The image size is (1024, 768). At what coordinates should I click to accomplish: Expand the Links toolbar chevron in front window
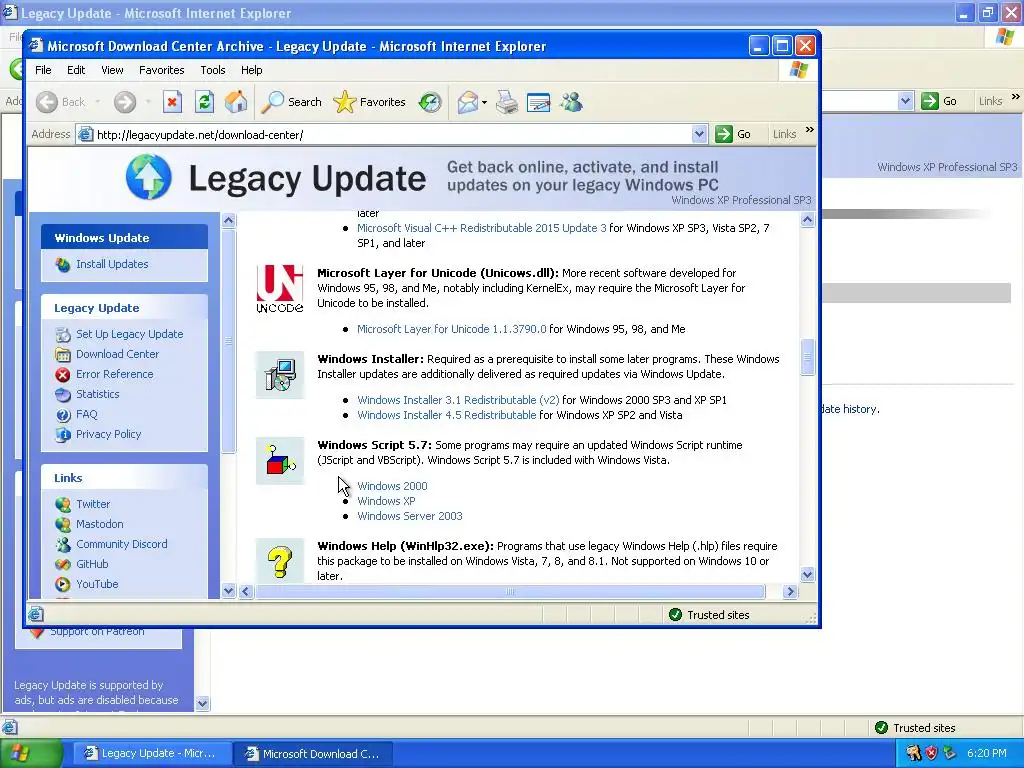810,130
